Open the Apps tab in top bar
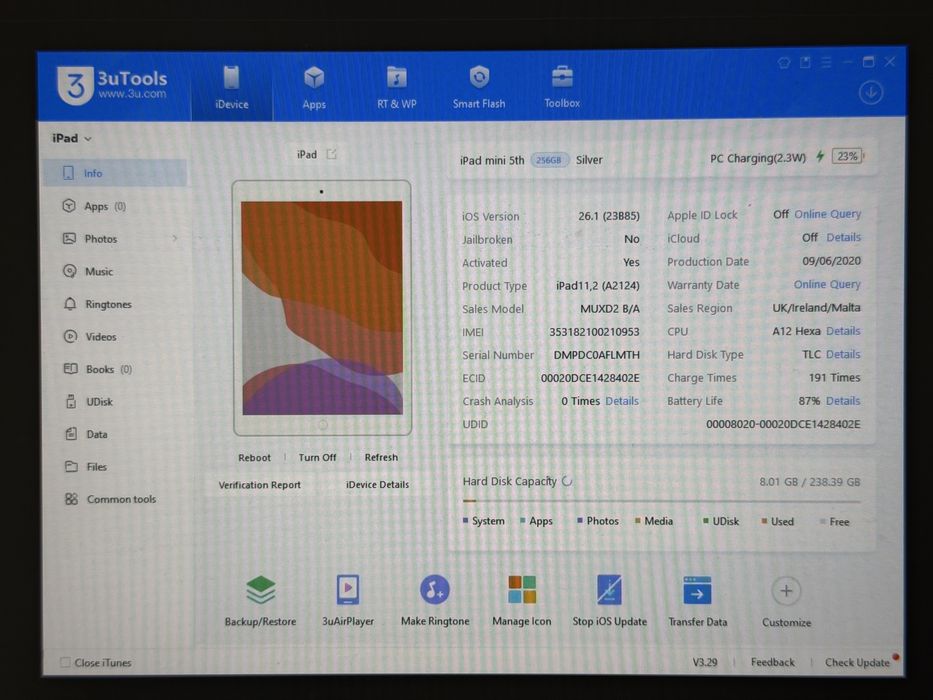 click(314, 88)
